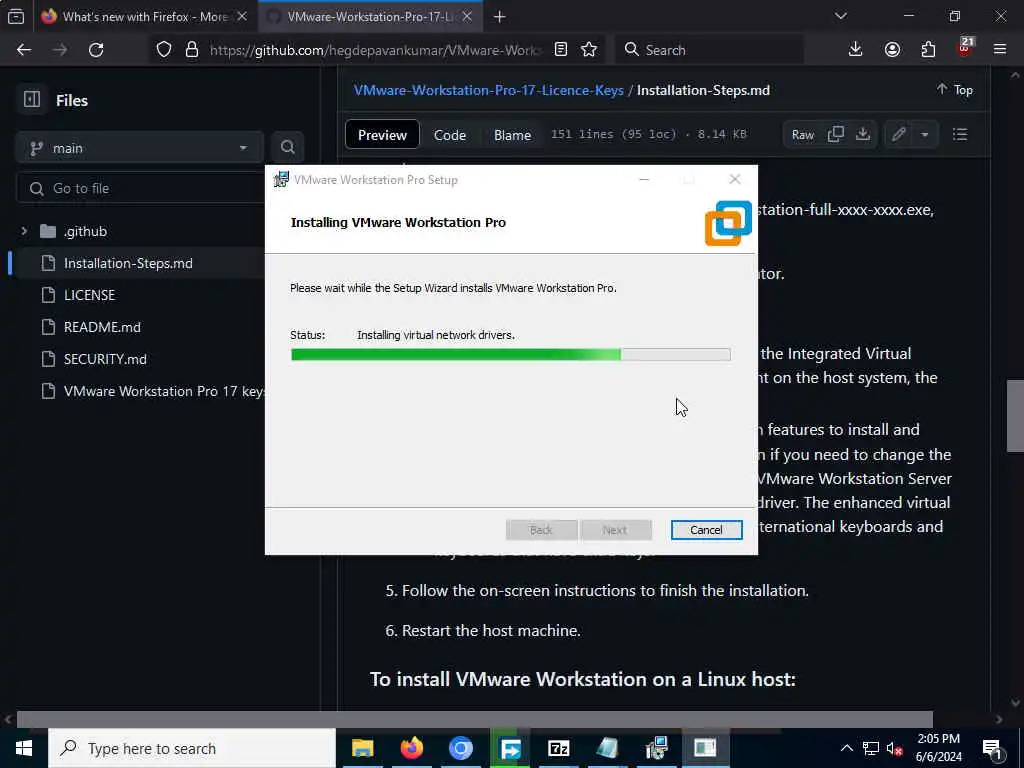
Task: Open VMware Workstation Pro 17 keys file
Action: click(x=163, y=391)
